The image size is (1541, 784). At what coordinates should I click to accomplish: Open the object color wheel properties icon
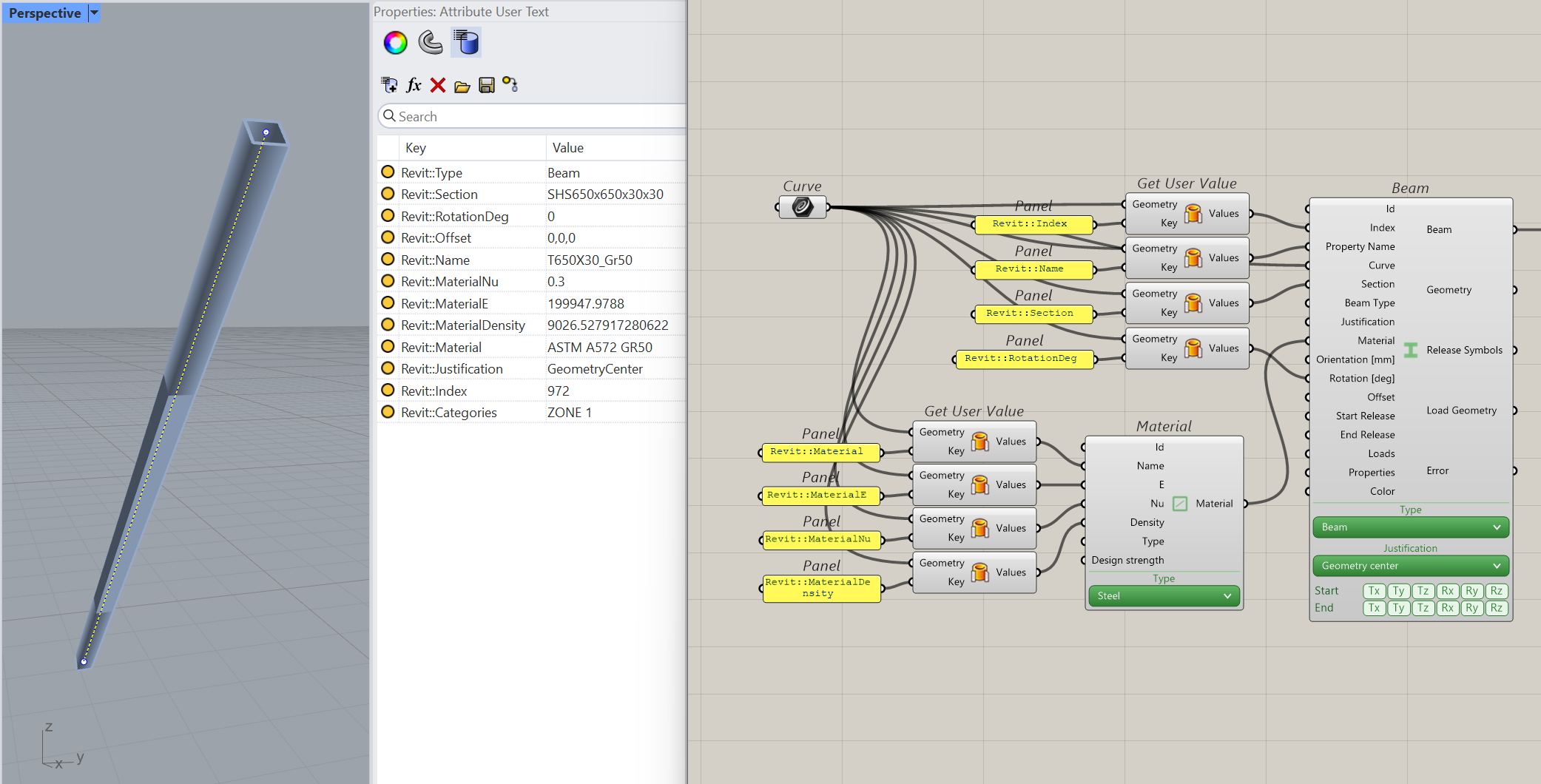395,43
